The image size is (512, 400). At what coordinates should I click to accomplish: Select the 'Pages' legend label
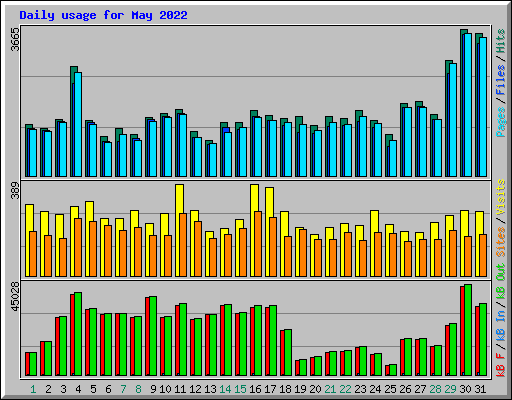501,122
